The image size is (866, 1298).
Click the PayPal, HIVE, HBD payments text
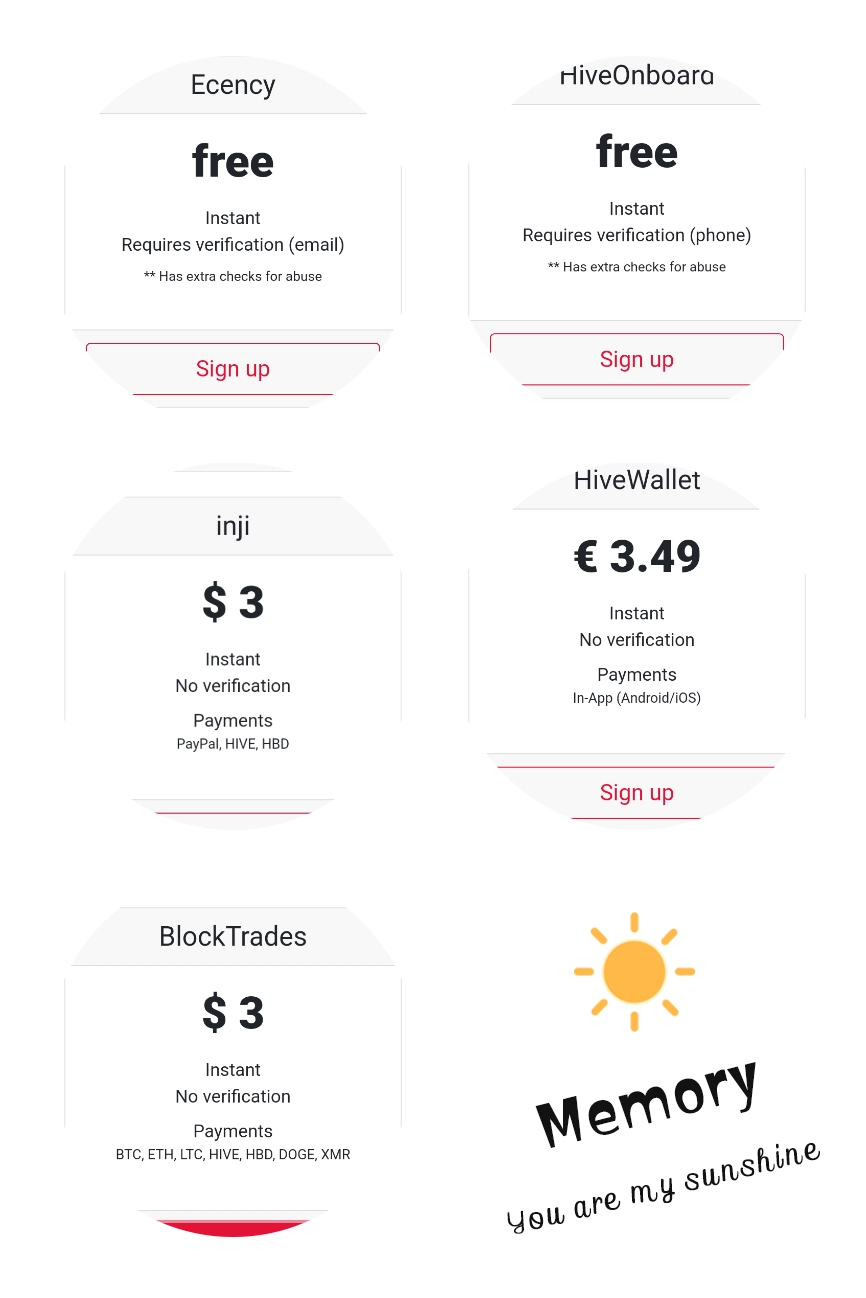click(233, 744)
